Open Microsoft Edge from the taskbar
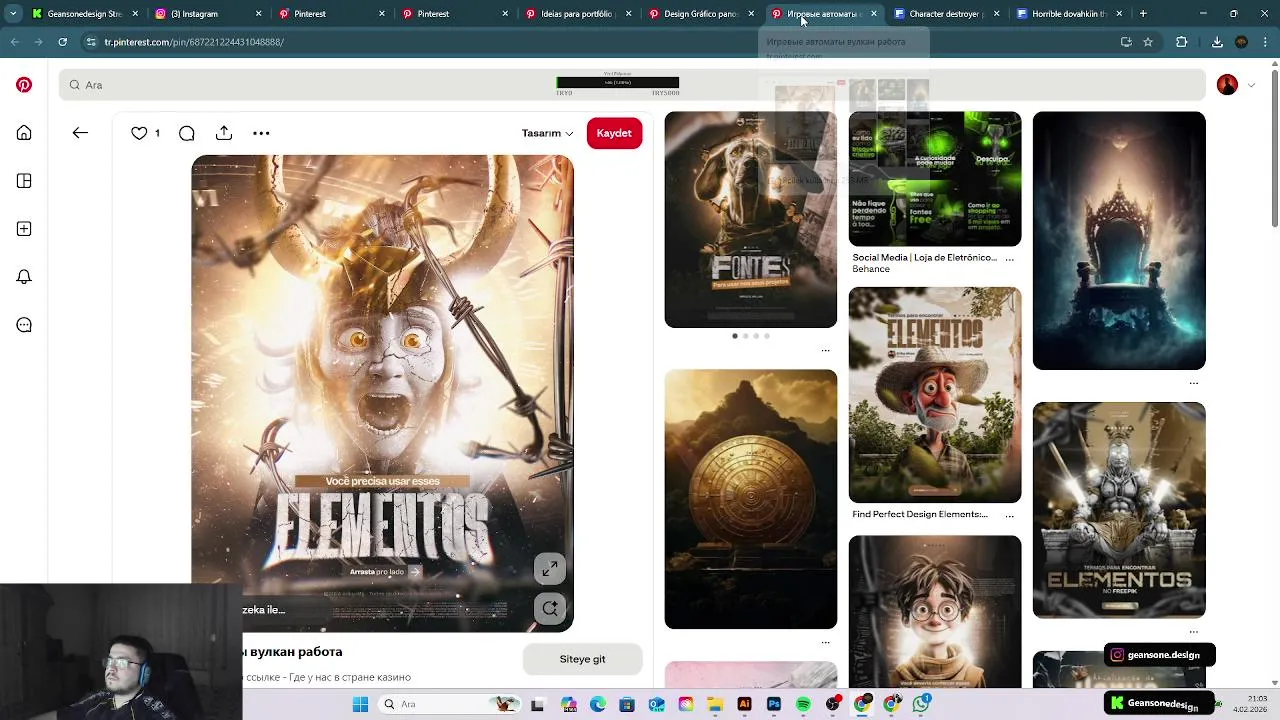This screenshot has height=720, width=1280. tap(597, 704)
